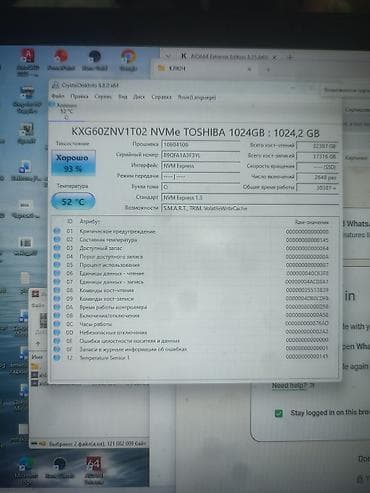Click the Explorer status bar selected files text
370x493 pixels.
[x=97, y=444]
